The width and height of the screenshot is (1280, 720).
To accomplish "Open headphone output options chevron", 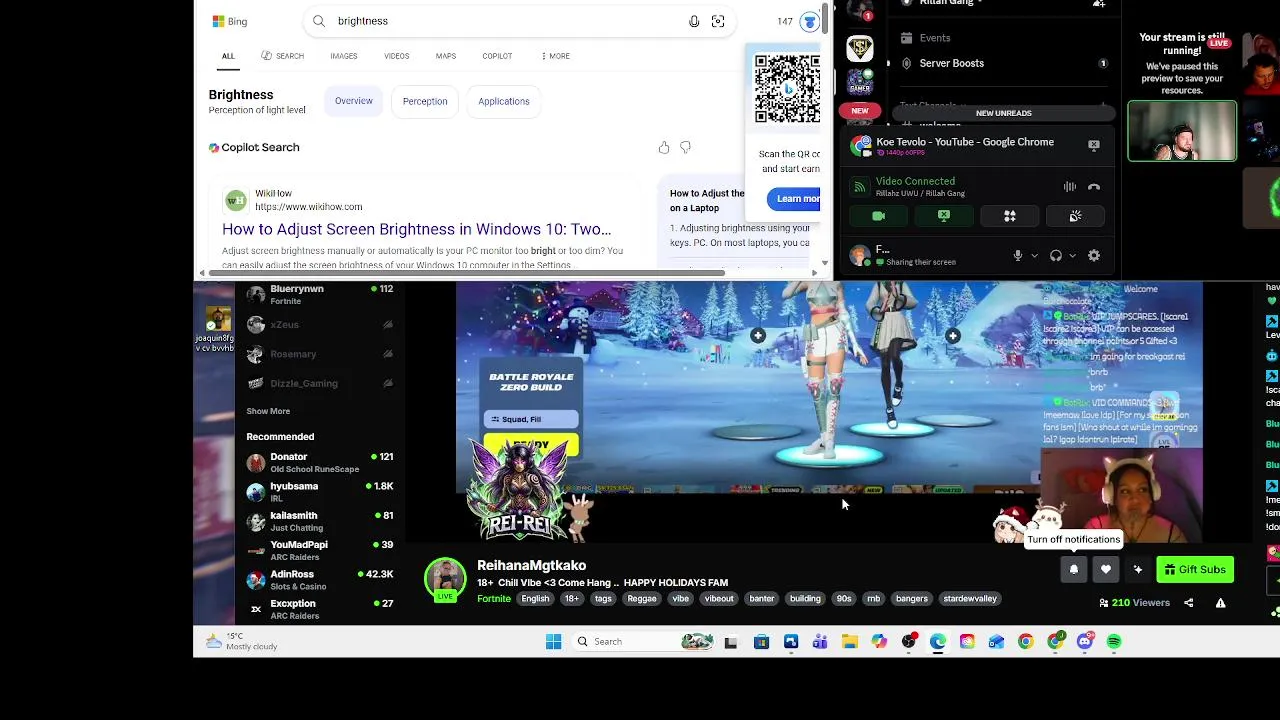I will (x=1073, y=256).
